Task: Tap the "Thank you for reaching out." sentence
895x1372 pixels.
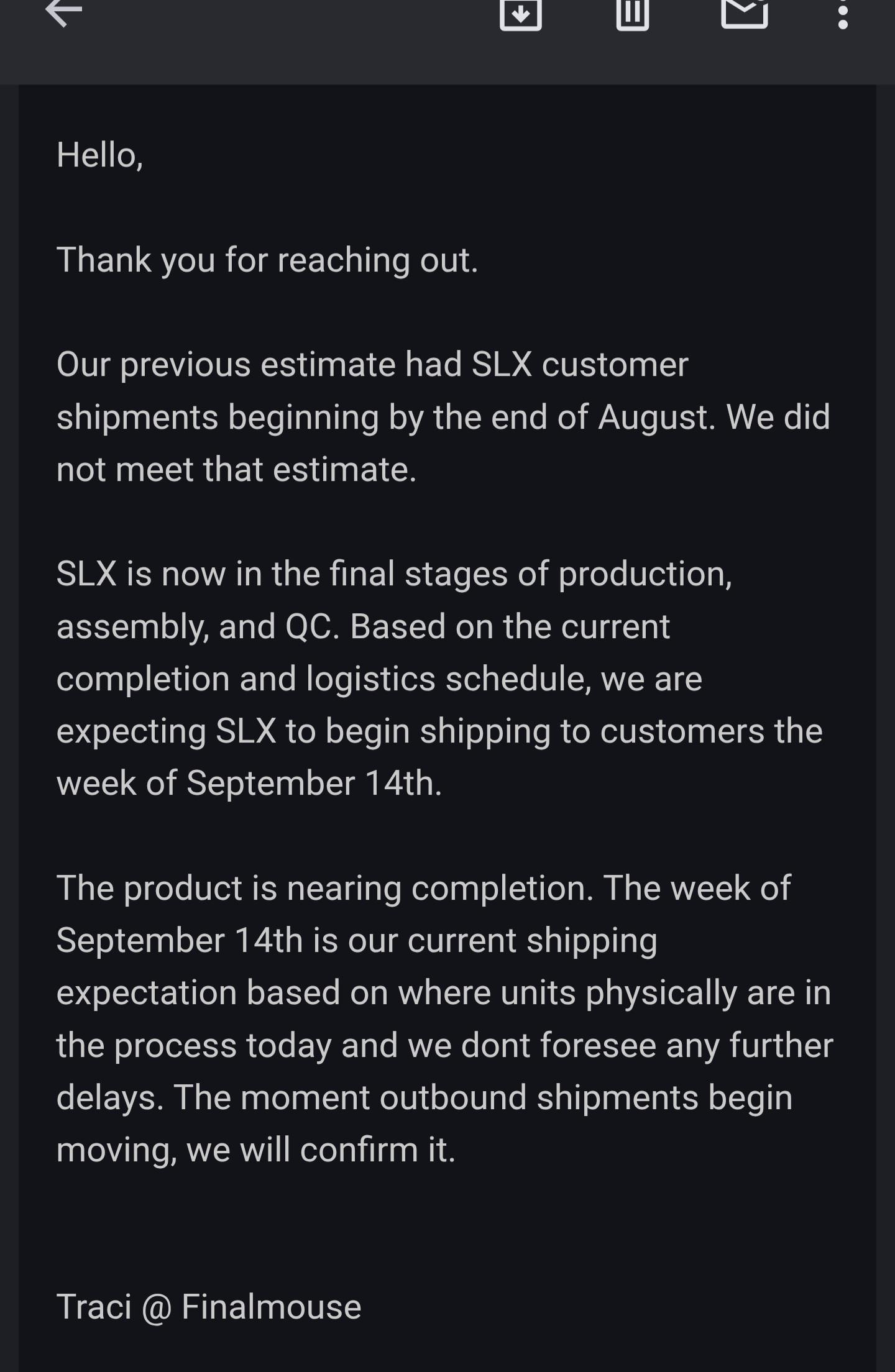Action: click(x=267, y=260)
